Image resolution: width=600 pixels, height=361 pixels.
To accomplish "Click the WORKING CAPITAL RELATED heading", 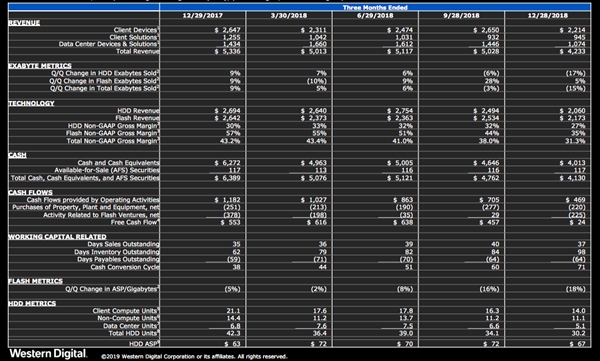I will point(57,237).
